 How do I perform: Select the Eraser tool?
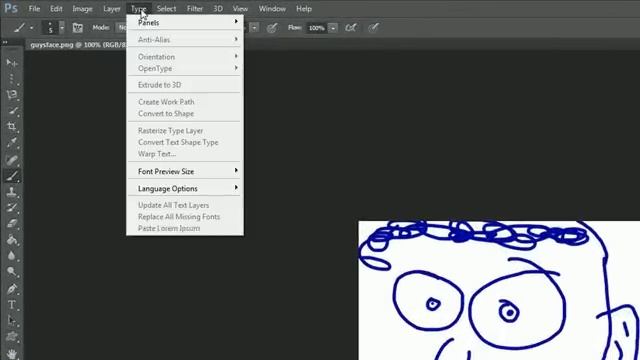click(12, 224)
